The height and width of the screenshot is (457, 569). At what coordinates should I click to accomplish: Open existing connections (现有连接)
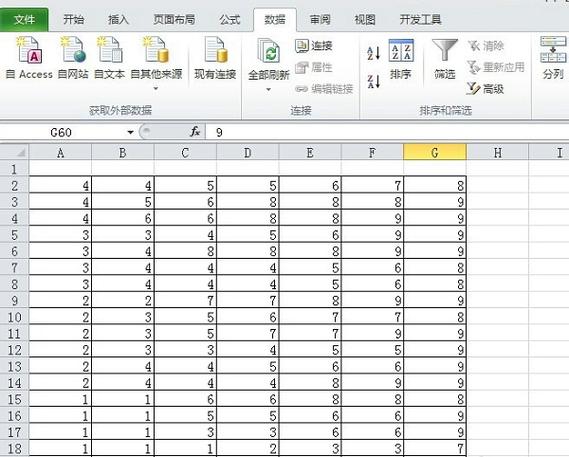(x=216, y=58)
